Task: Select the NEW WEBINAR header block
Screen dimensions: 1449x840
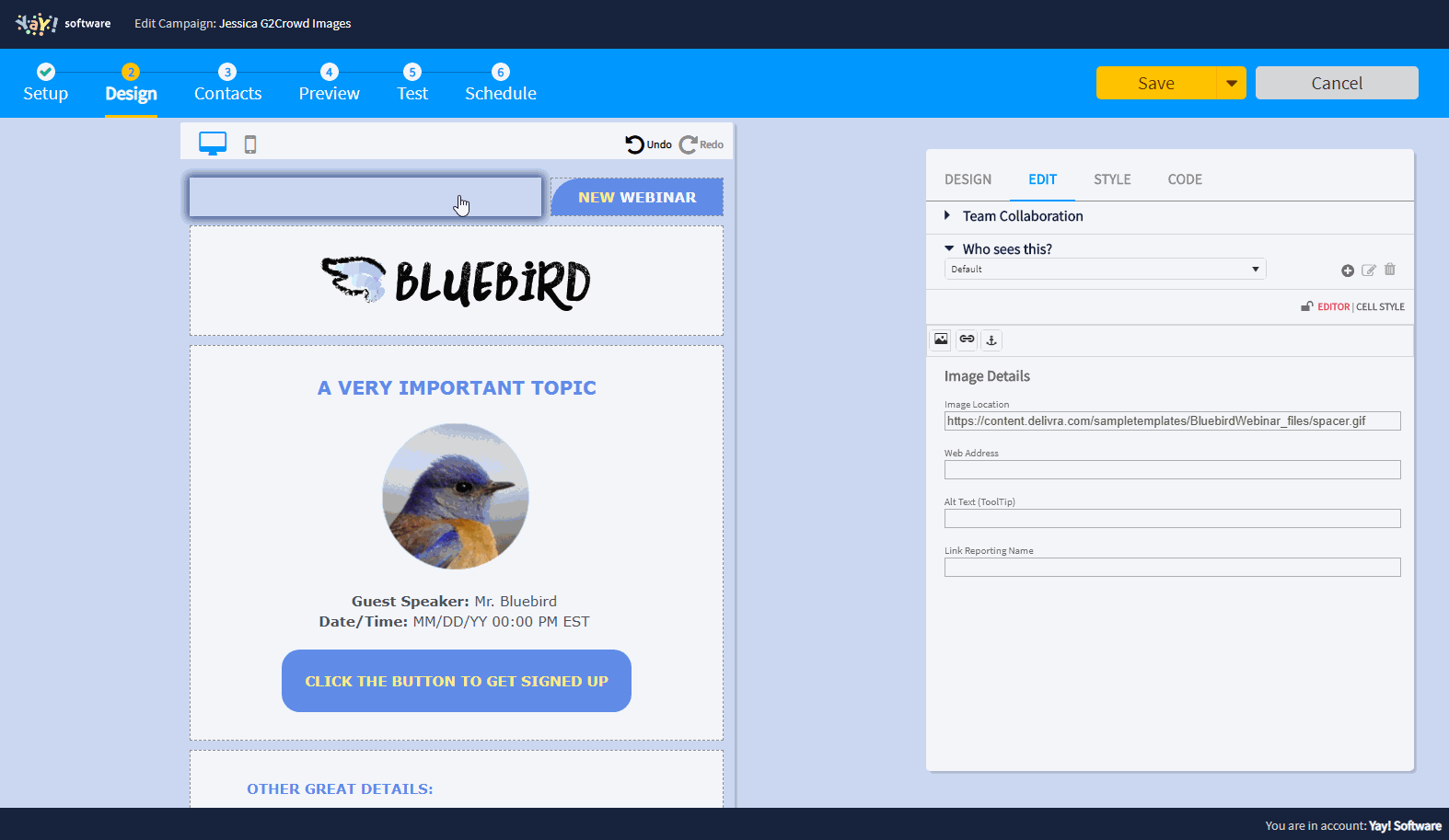Action: tap(637, 197)
